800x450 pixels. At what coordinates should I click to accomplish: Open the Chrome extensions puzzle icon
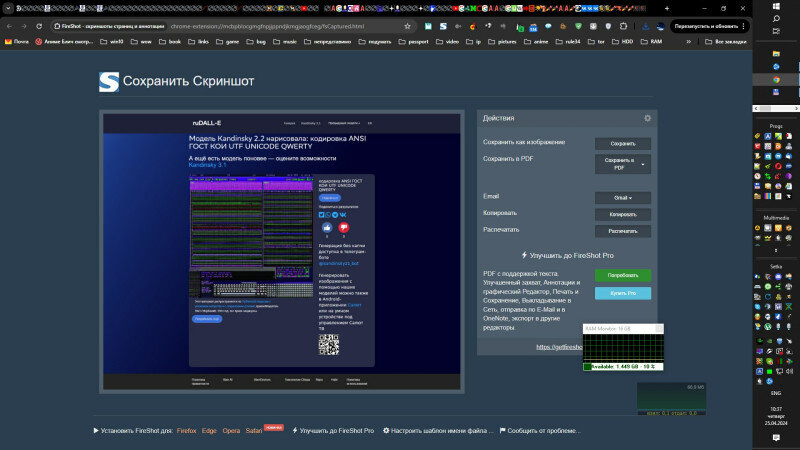pos(623,26)
